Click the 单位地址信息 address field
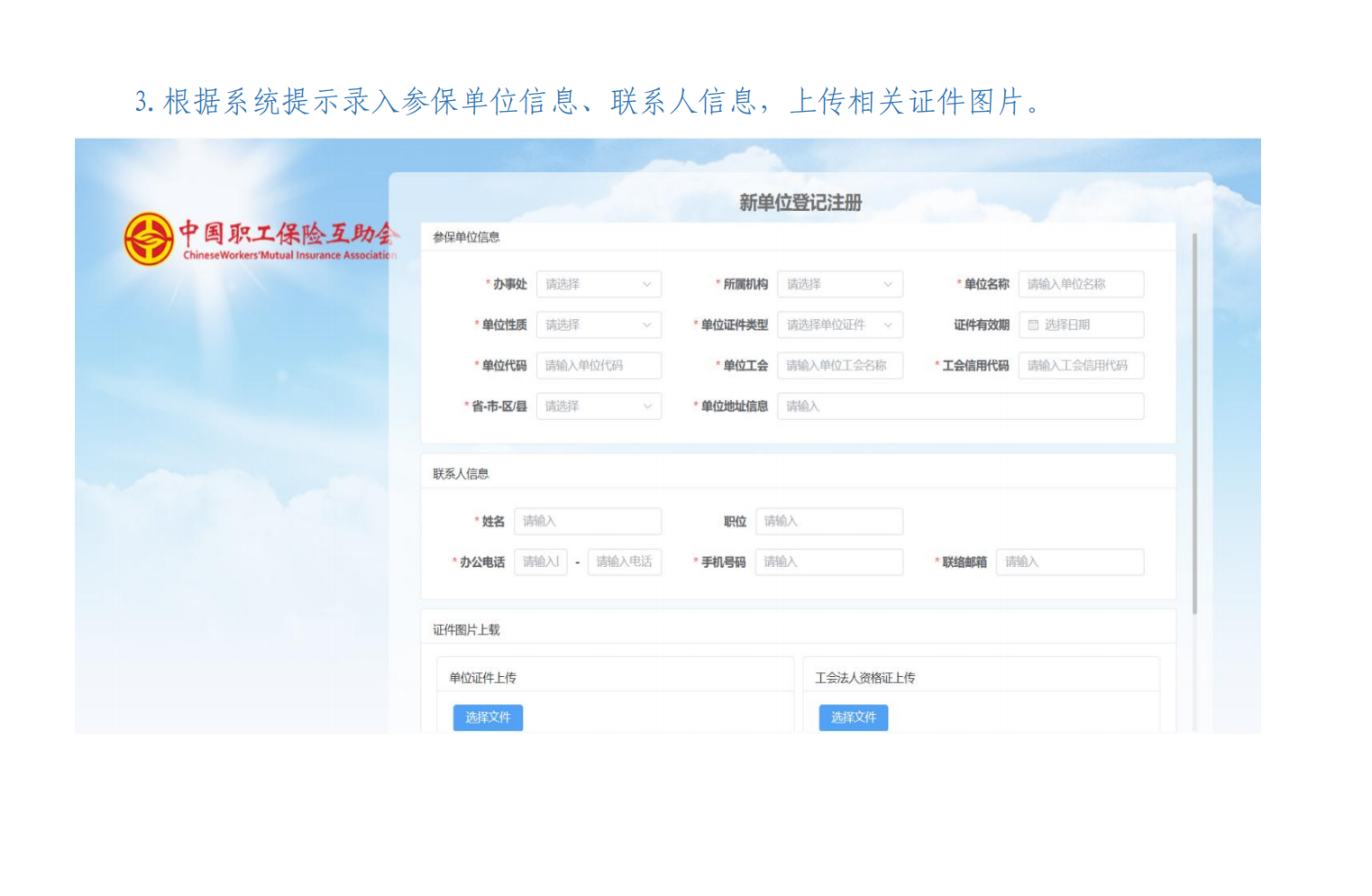The width and height of the screenshot is (1372, 896). pyautogui.click(x=960, y=407)
